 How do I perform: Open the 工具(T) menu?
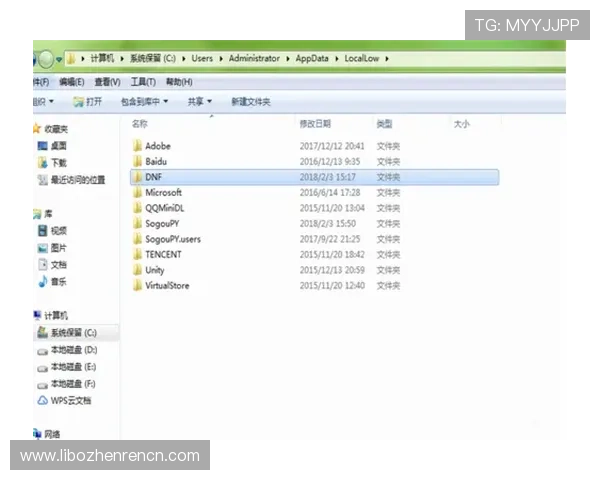coord(143,82)
